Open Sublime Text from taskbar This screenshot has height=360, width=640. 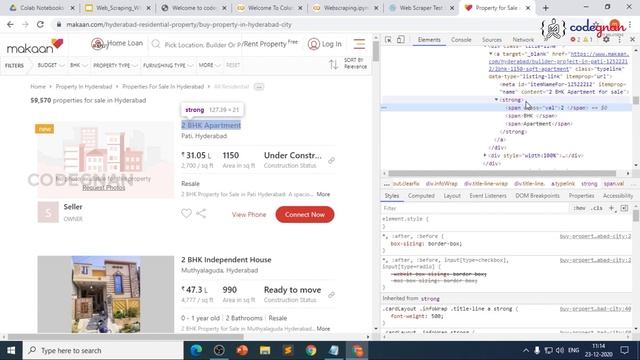click(x=288, y=351)
